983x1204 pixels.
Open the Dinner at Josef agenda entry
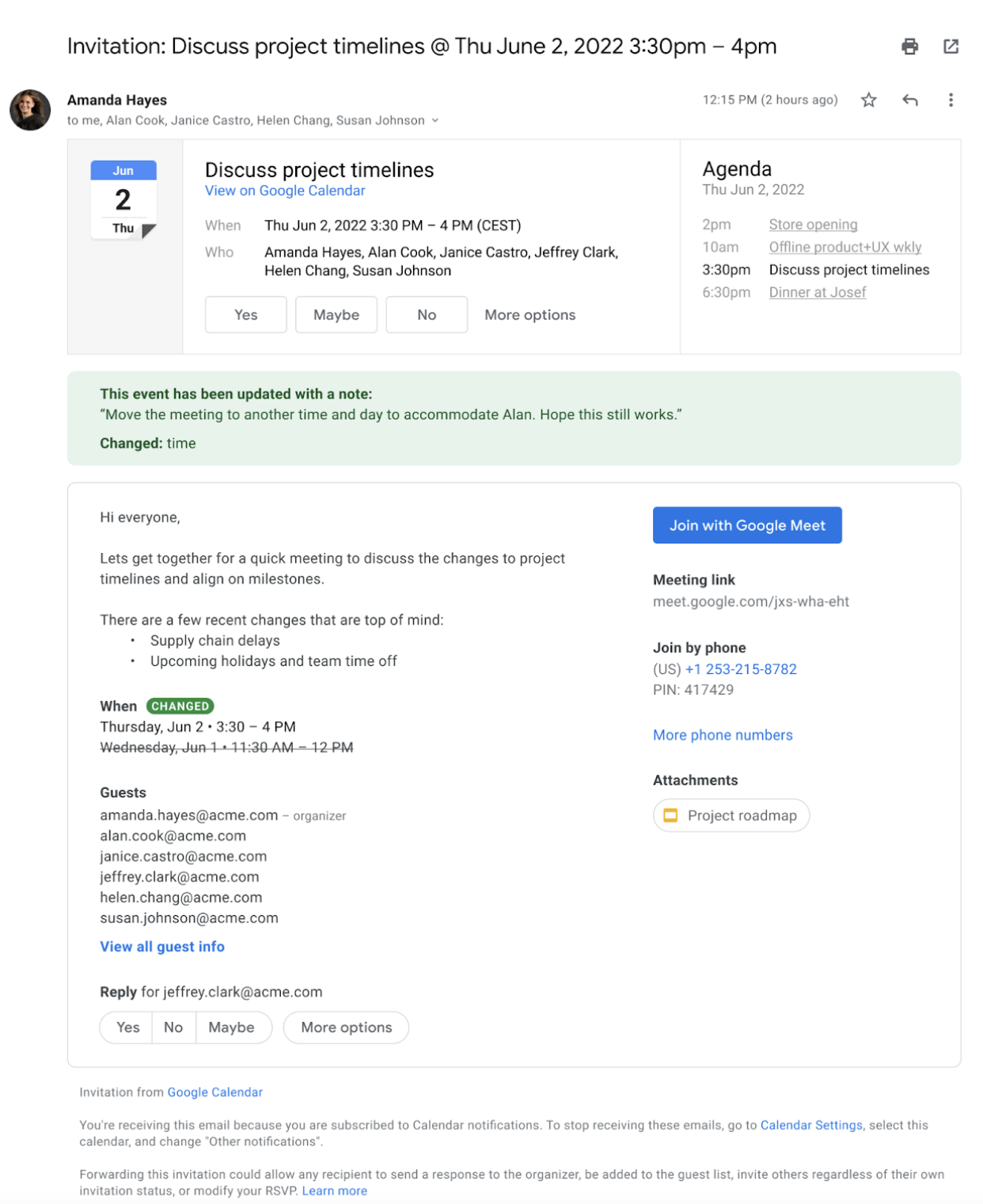[x=818, y=292]
